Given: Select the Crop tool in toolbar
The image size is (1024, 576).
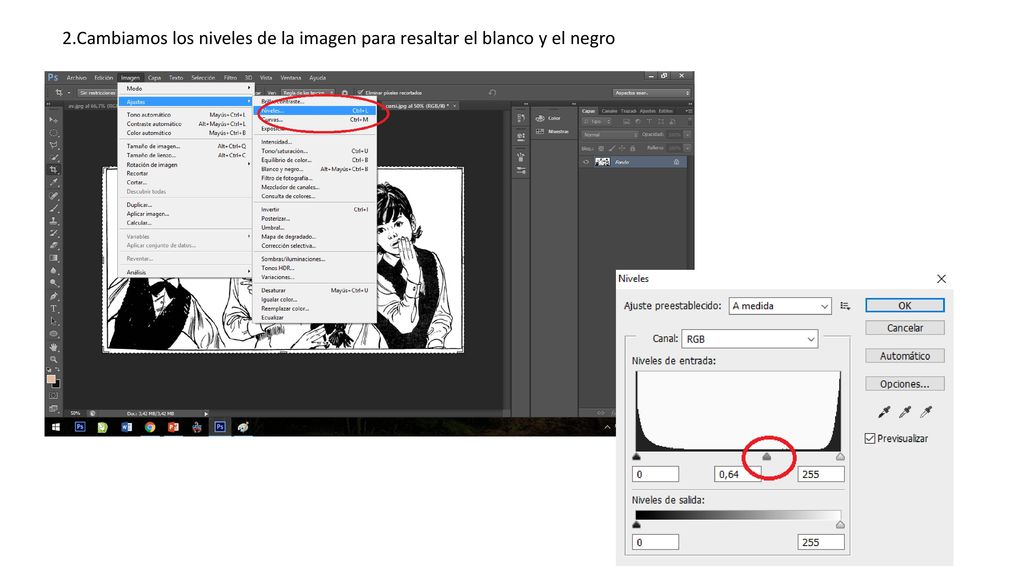Looking at the screenshot, I should (x=54, y=170).
